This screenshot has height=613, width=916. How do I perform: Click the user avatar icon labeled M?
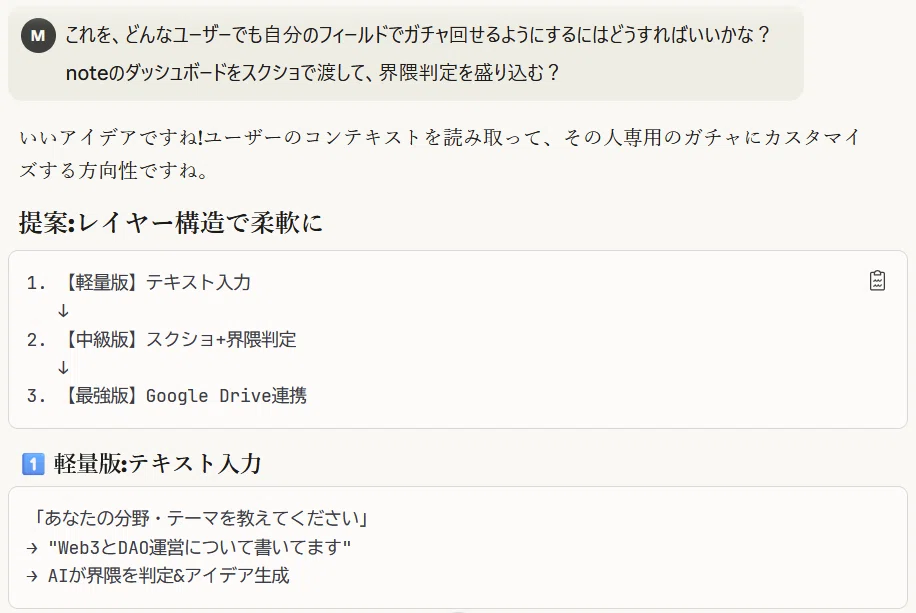point(38,36)
